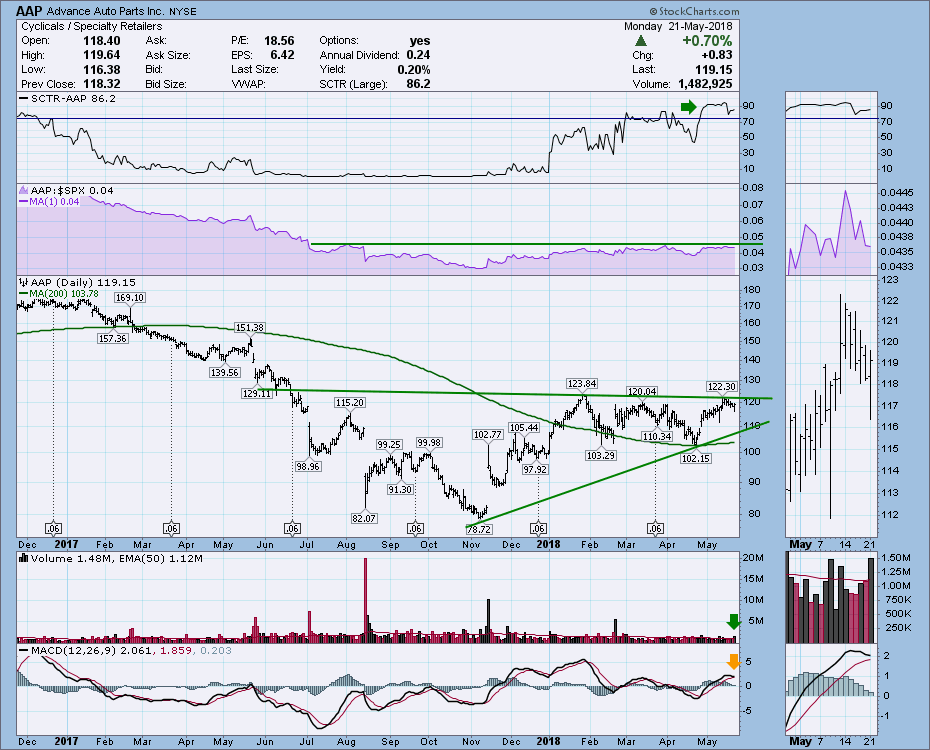
Task: Click the Low price value 116.38
Action: pos(102,69)
